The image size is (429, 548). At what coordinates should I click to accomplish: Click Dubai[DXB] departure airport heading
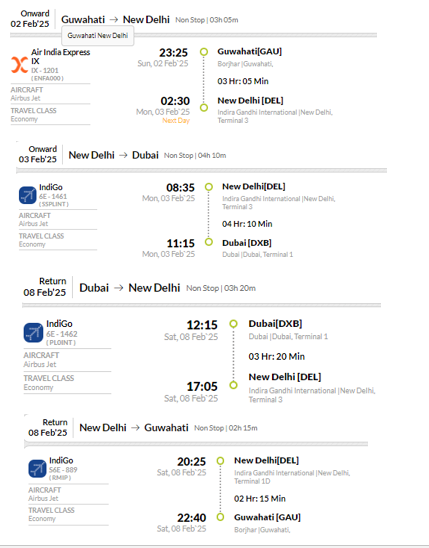(275, 324)
